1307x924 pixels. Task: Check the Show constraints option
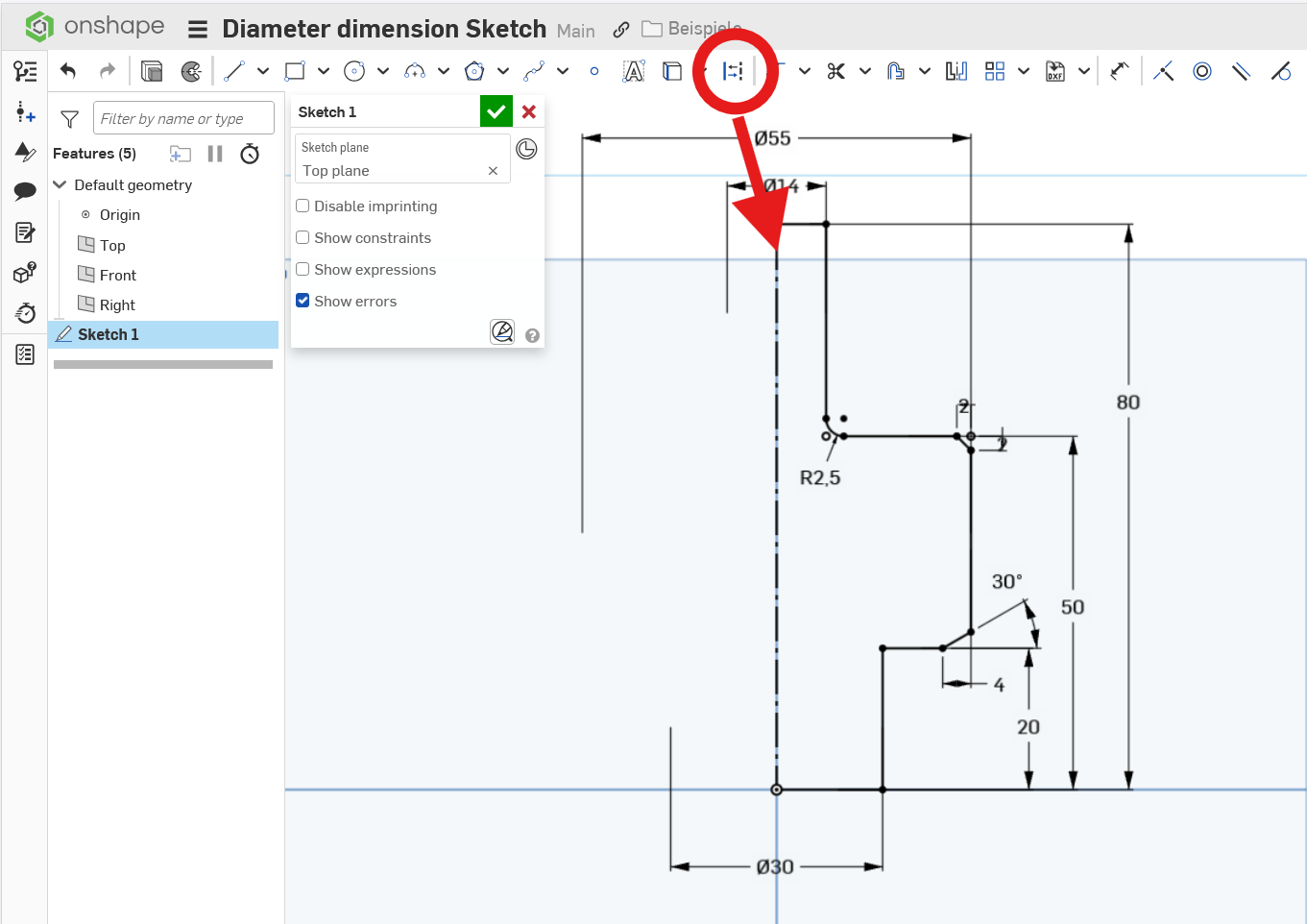click(x=303, y=237)
